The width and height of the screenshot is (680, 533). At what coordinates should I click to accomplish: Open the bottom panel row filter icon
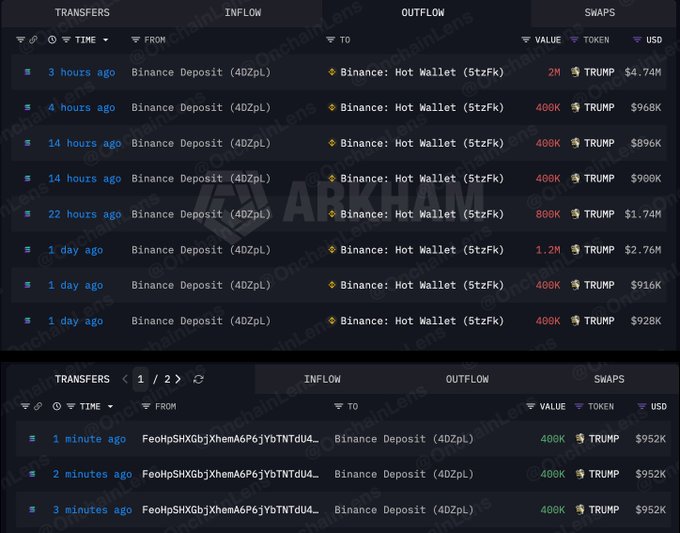click(25, 406)
